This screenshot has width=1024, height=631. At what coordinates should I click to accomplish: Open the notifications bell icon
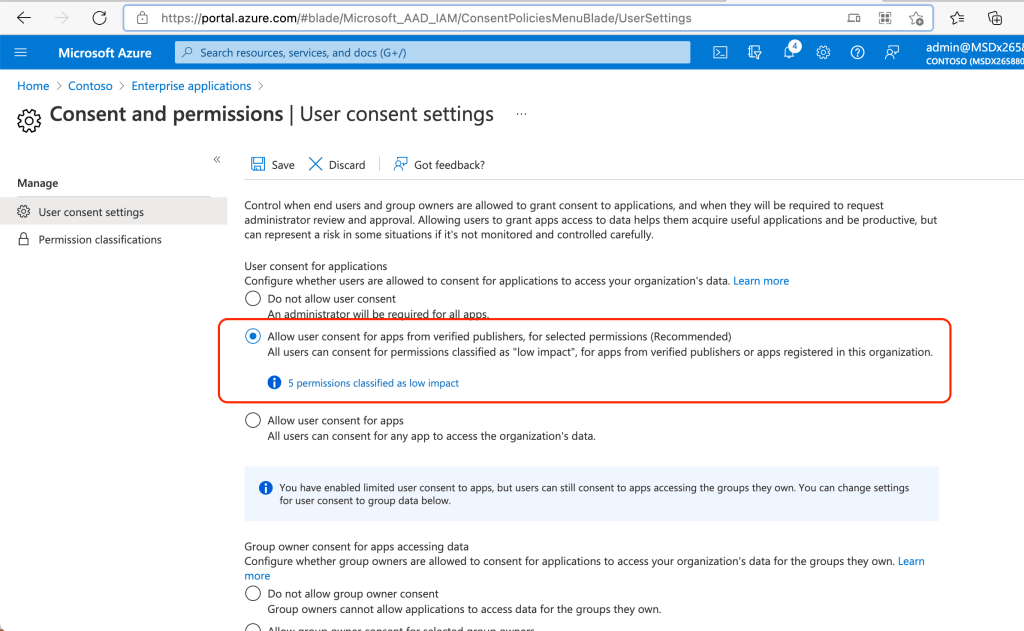click(789, 53)
